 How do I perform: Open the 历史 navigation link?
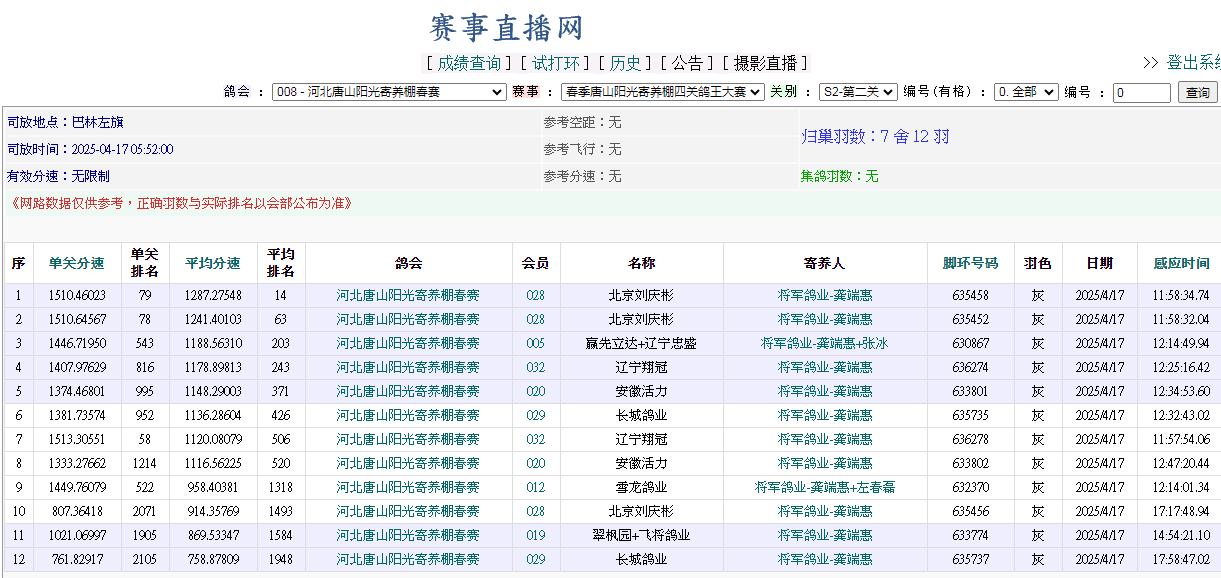(x=626, y=63)
